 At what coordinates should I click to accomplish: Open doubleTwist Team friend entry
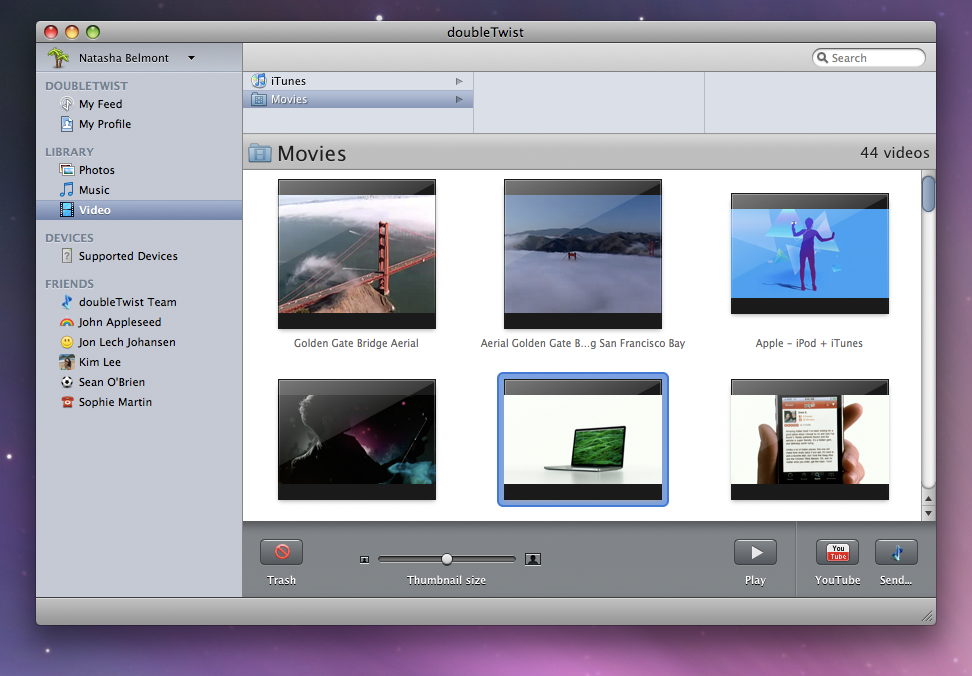pos(127,302)
